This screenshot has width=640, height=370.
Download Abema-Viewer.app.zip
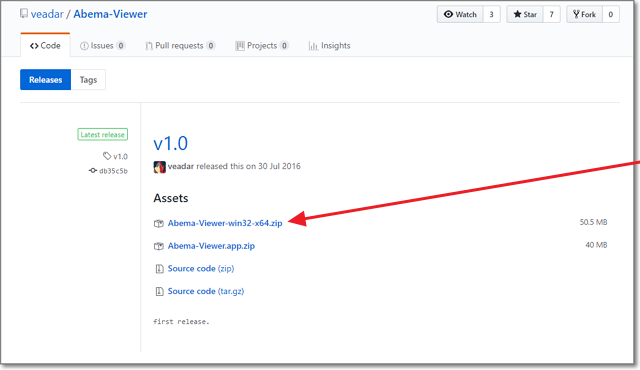point(211,246)
